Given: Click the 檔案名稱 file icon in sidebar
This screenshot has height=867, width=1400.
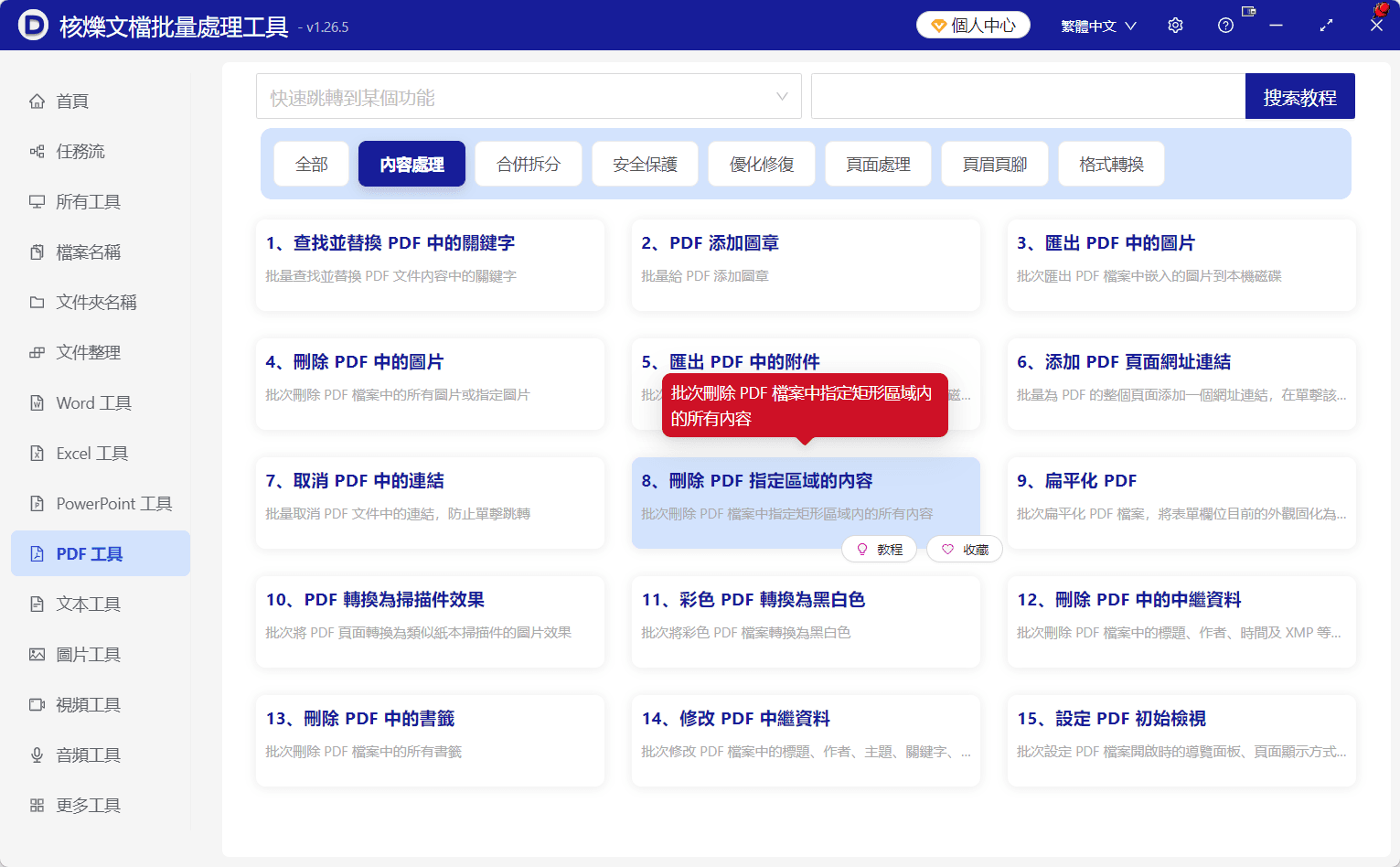Looking at the screenshot, I should click(x=37, y=252).
